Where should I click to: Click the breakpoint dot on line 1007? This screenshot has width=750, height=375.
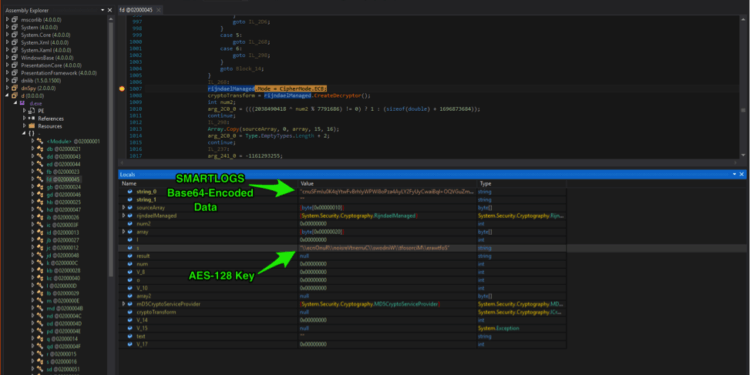pos(122,89)
